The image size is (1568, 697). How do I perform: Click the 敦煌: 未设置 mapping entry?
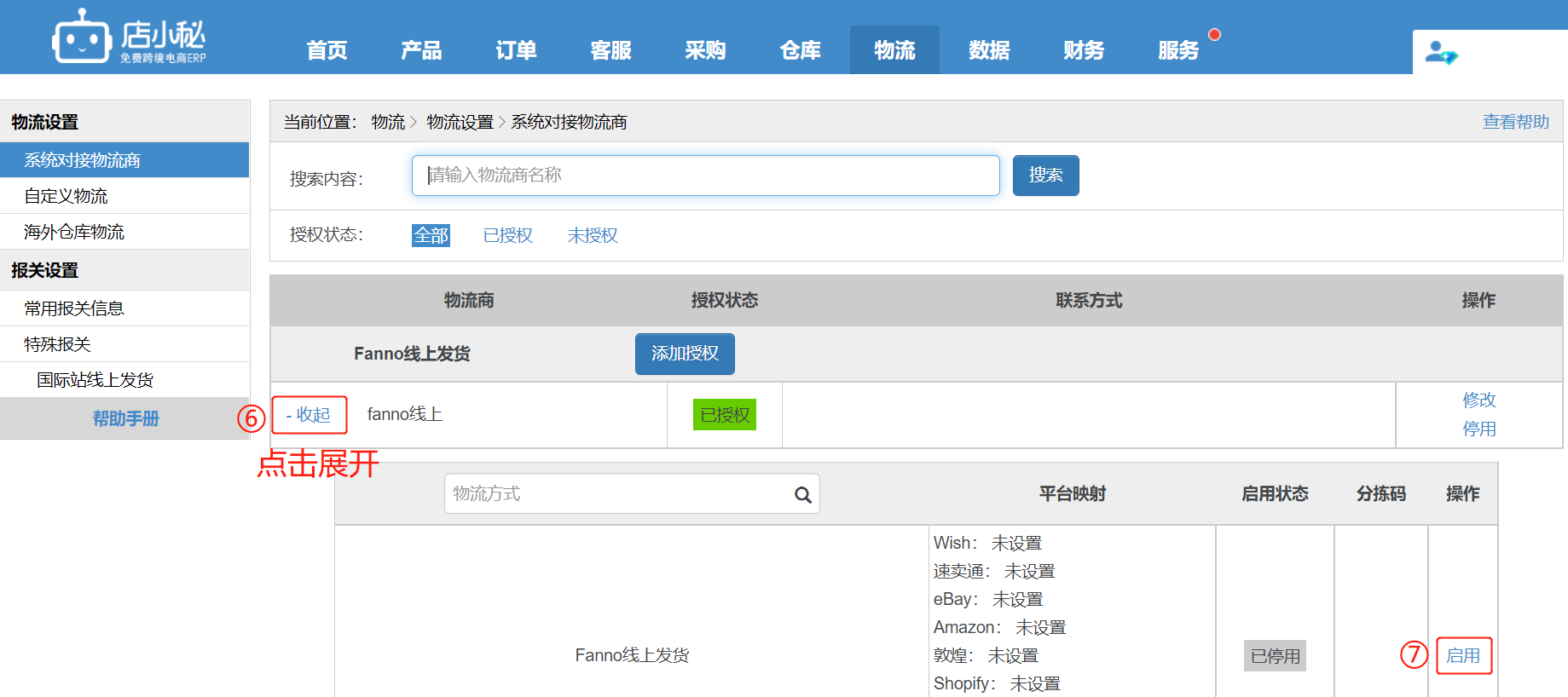coord(986,655)
